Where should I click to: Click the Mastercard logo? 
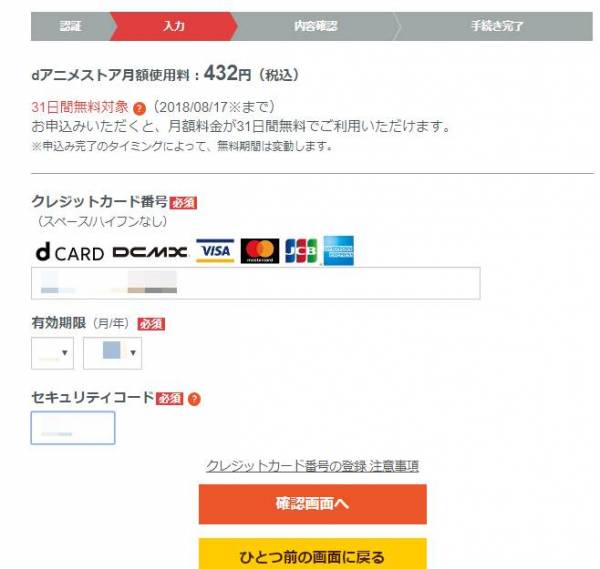coord(260,251)
